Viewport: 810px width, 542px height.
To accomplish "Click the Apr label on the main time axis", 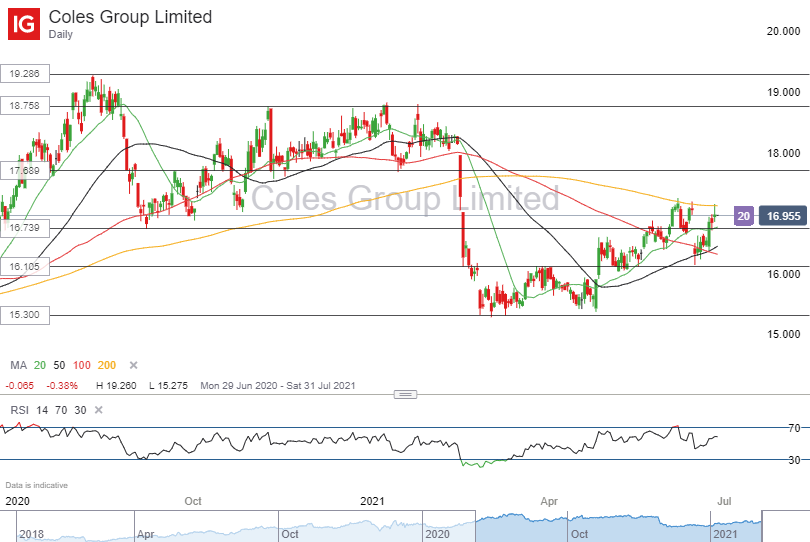I will click(x=549, y=501).
